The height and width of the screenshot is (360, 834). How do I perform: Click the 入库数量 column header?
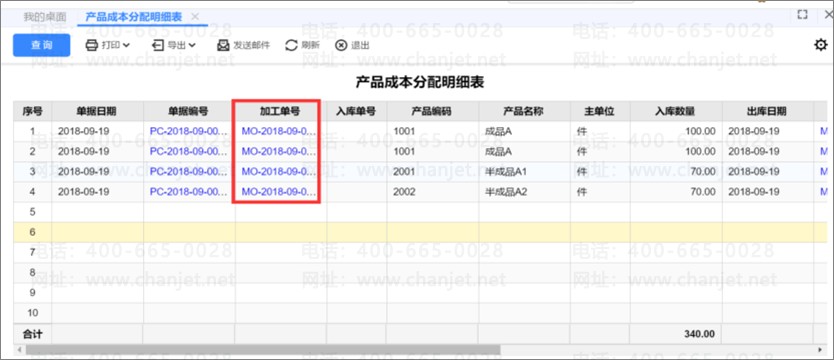[676, 111]
